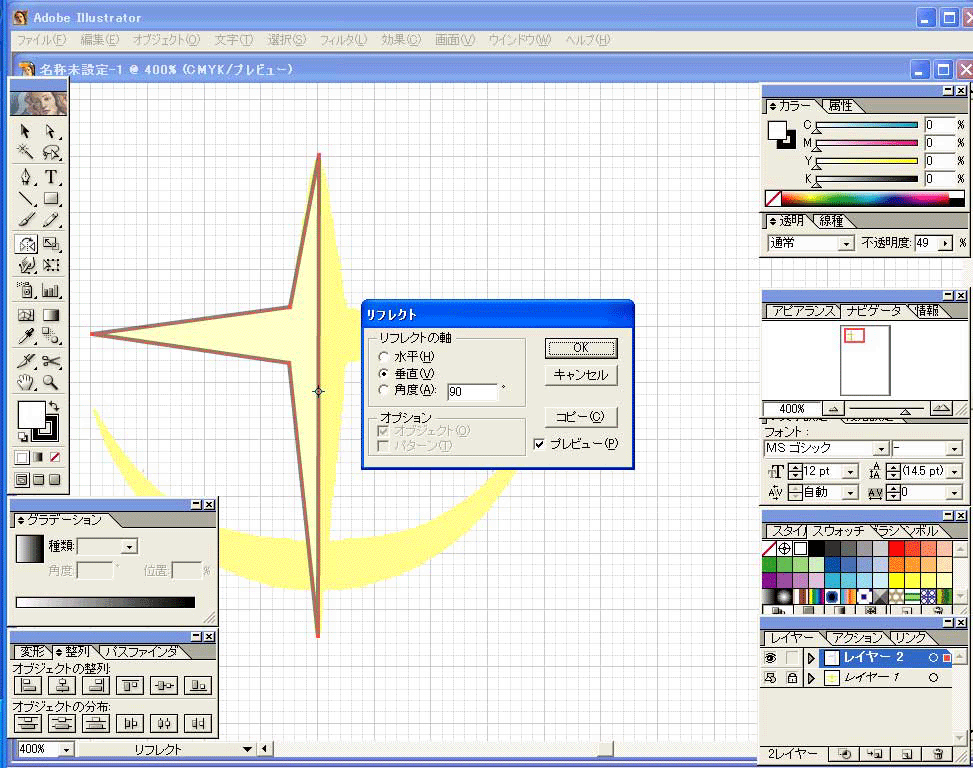Click the Hand tool
The height and width of the screenshot is (768, 973).
click(x=26, y=382)
